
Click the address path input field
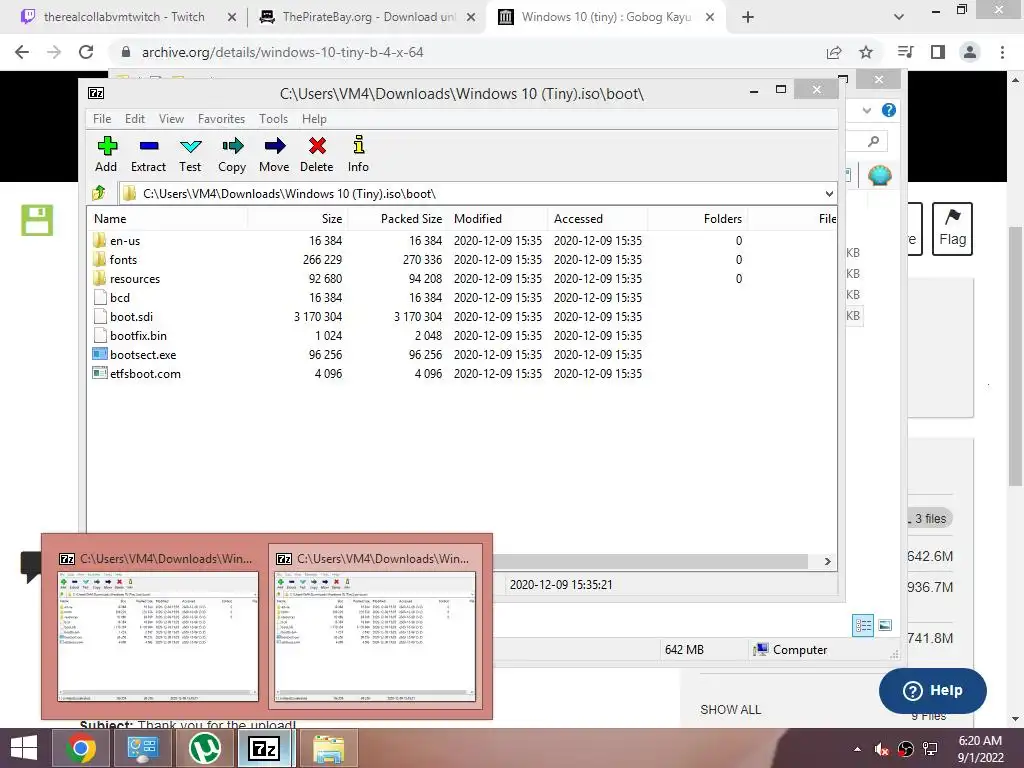(x=470, y=194)
